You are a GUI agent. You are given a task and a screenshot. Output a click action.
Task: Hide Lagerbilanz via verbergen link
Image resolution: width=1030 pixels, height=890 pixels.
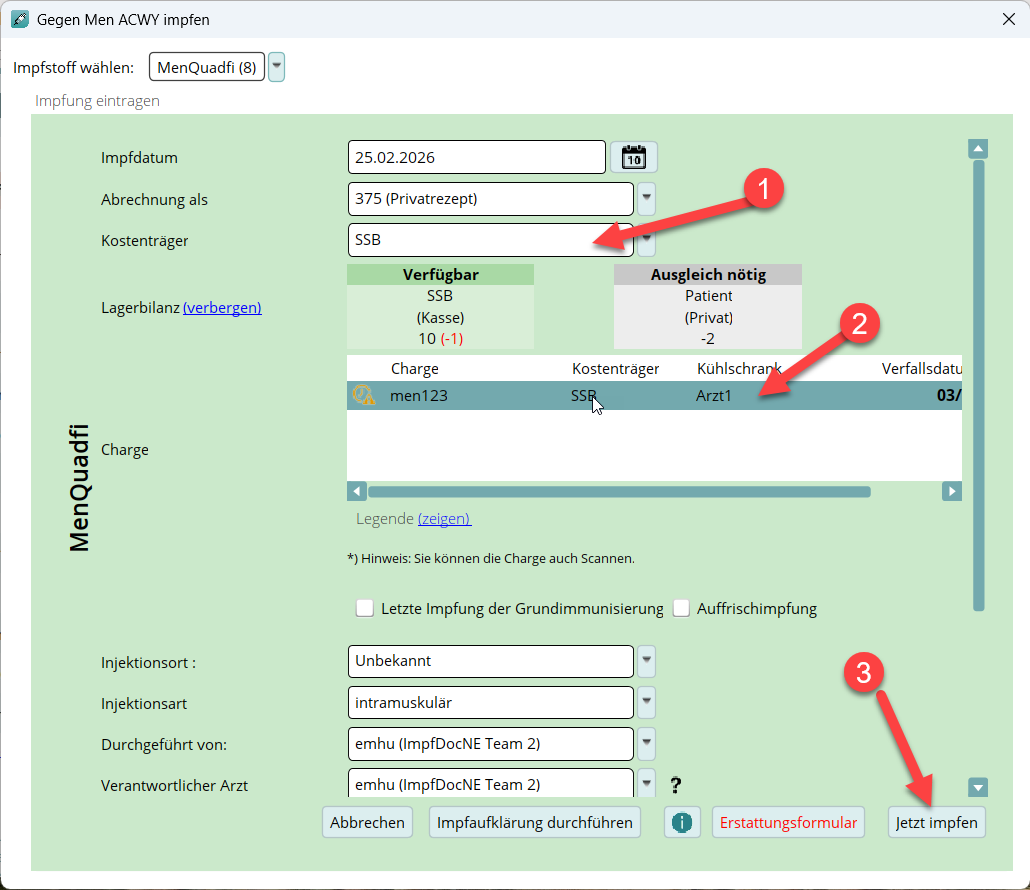point(222,308)
